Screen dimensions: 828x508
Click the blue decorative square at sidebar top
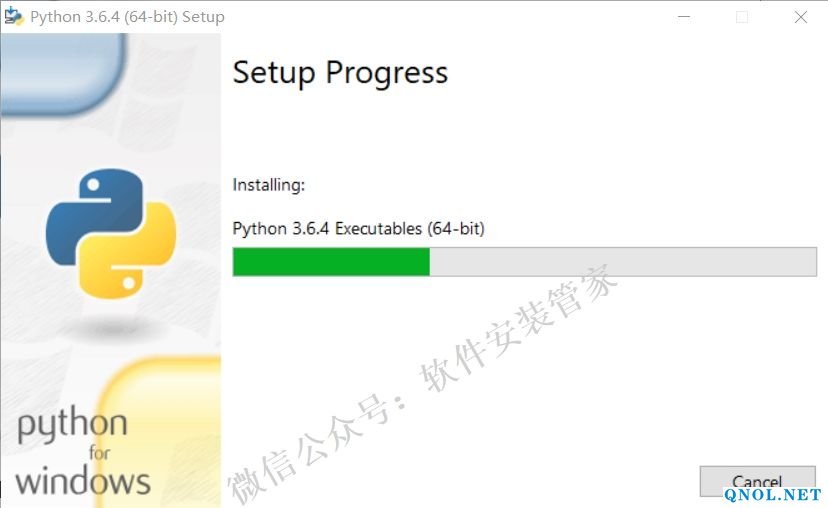tap(60, 65)
